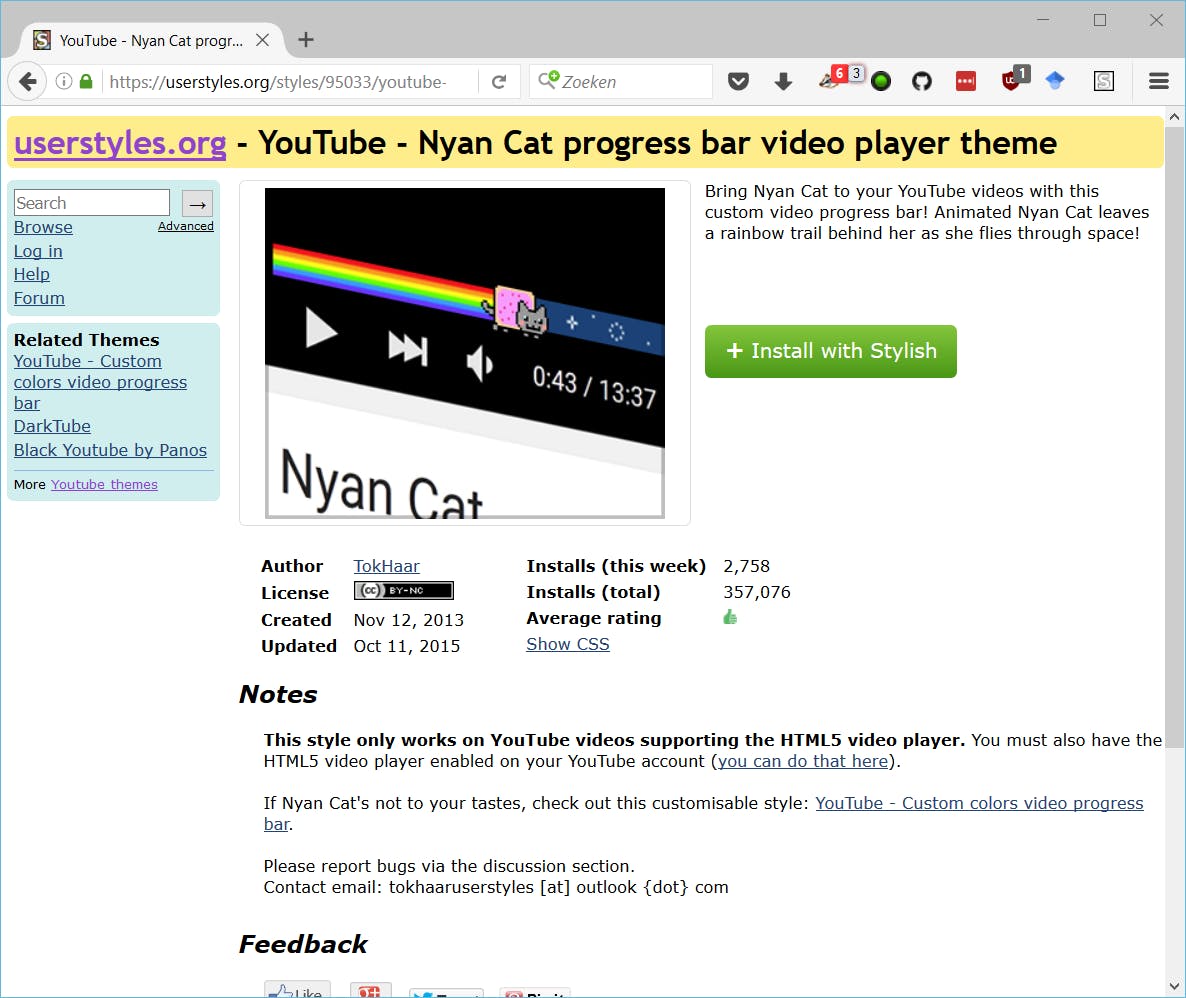Click the Notes heading
This screenshot has width=1186, height=998.
click(278, 695)
